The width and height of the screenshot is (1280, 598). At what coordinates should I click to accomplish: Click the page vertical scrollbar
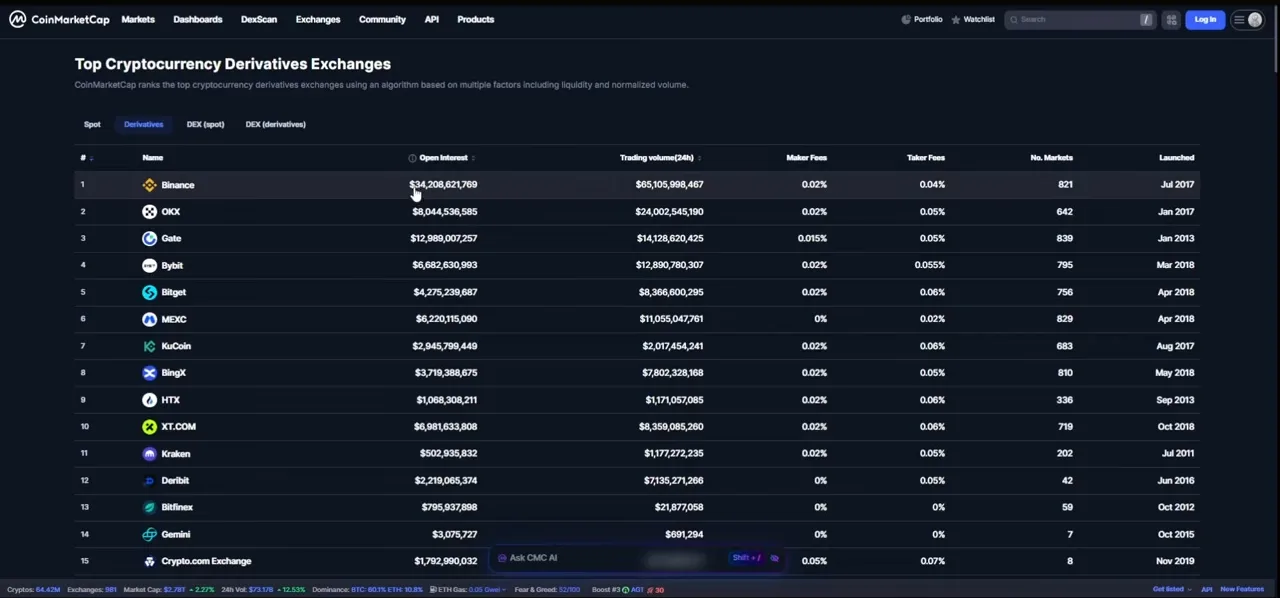(x=1275, y=40)
